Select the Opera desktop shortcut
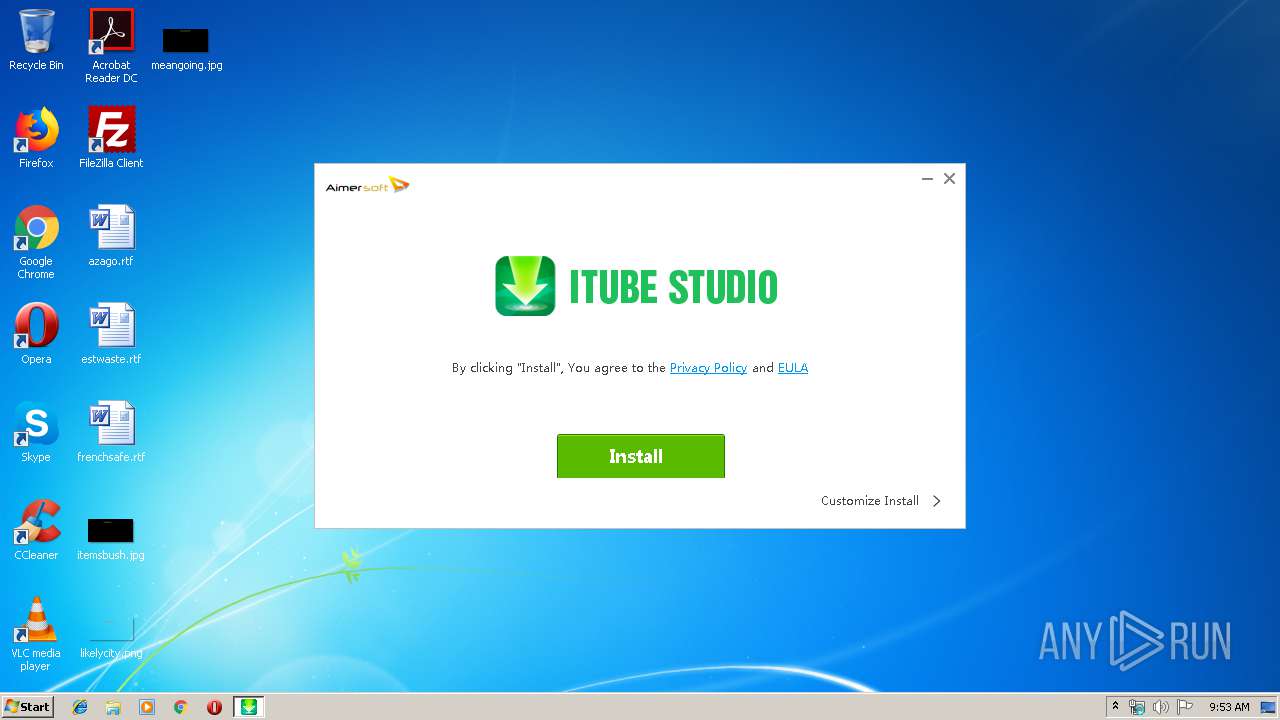Screen dimensions: 1280x720 point(36,334)
